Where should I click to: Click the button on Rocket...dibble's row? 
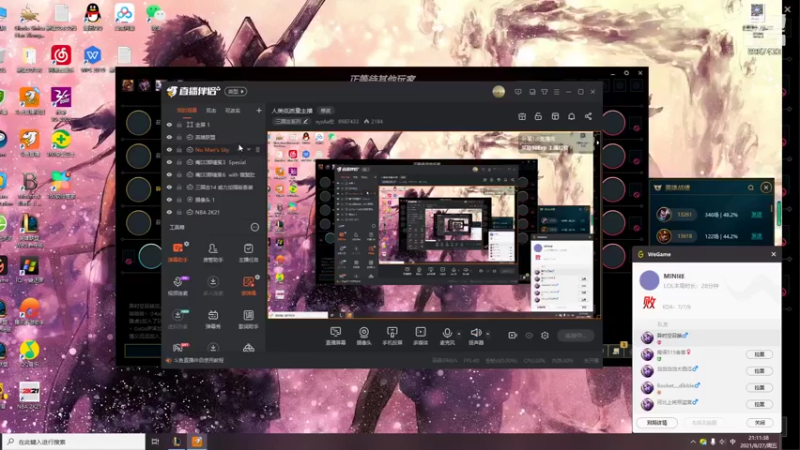(759, 387)
